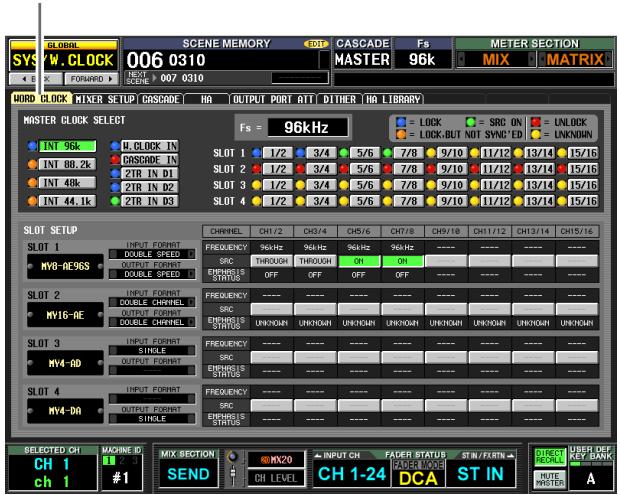The image size is (620, 495).
Task: Click the USER DEF KEY BANK A
Action: coord(591,478)
